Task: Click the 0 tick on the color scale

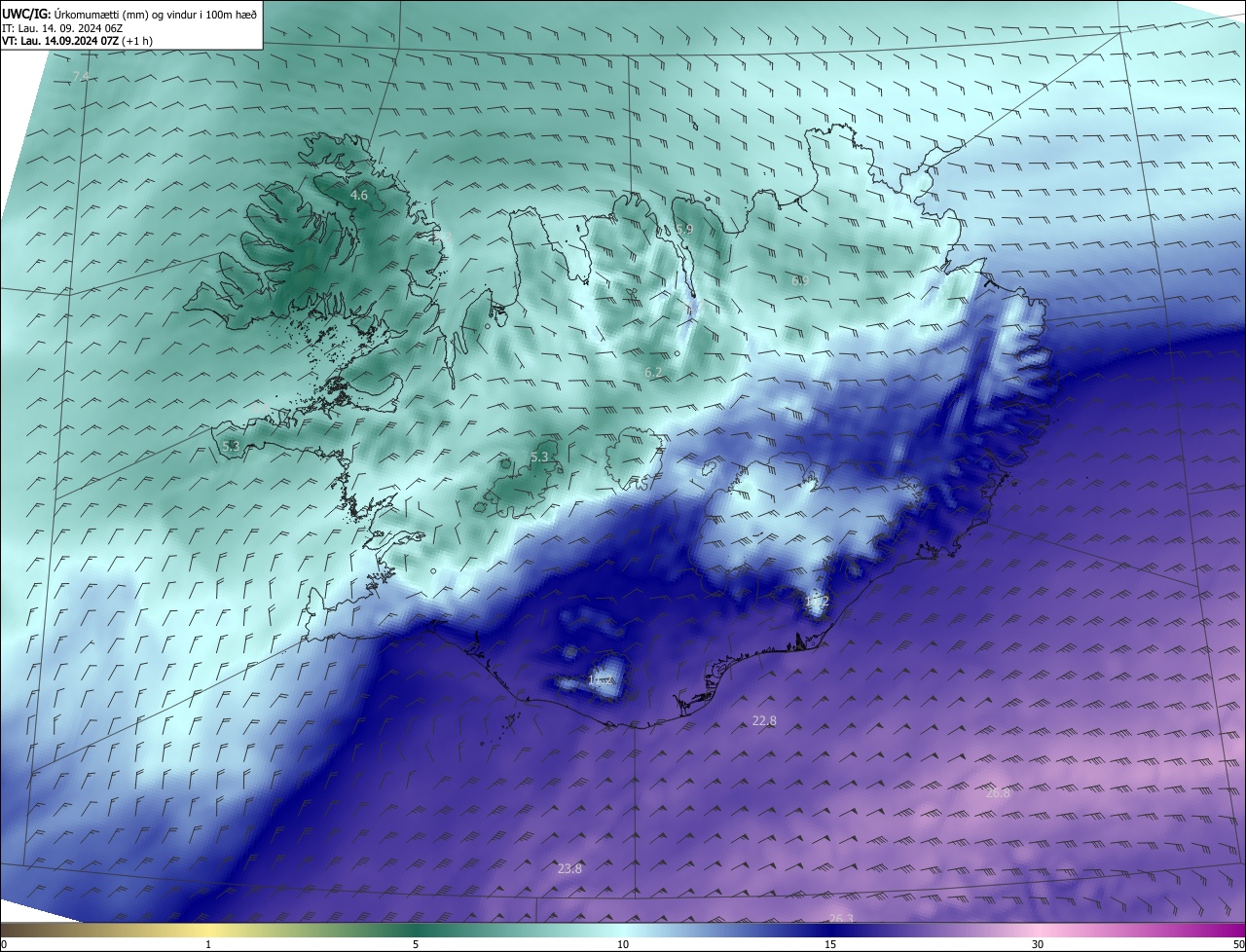Action: 4,944
